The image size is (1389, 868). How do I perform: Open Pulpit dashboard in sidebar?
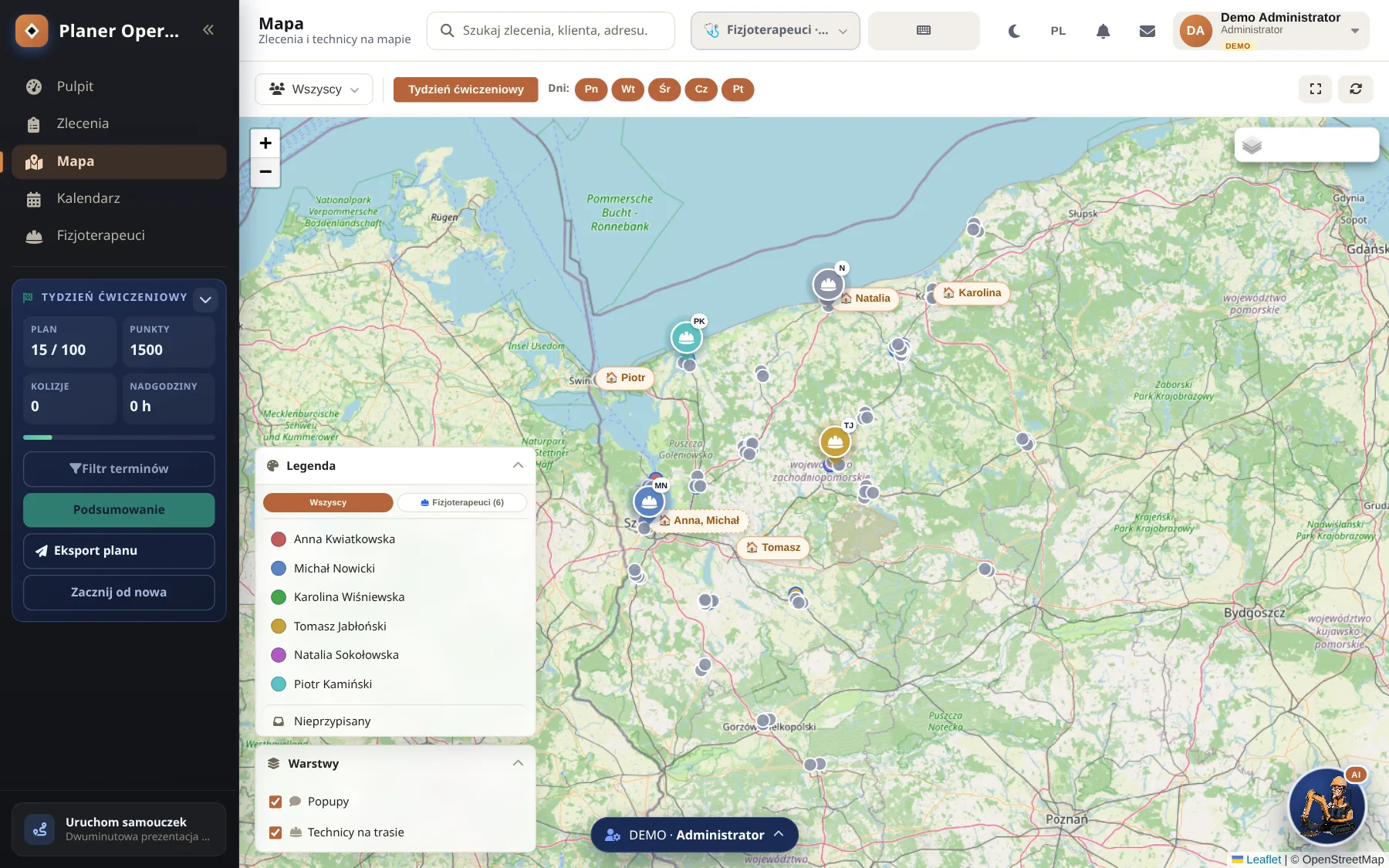click(119, 86)
